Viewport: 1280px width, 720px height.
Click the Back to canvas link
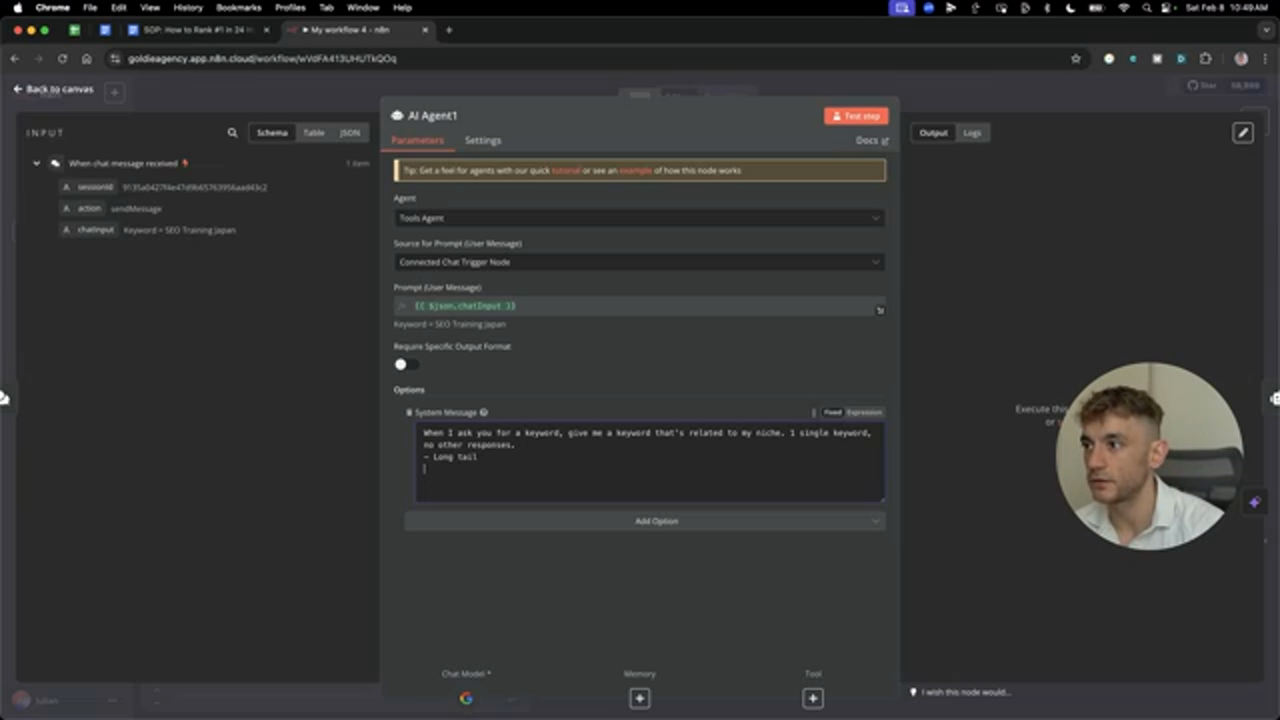coord(54,89)
